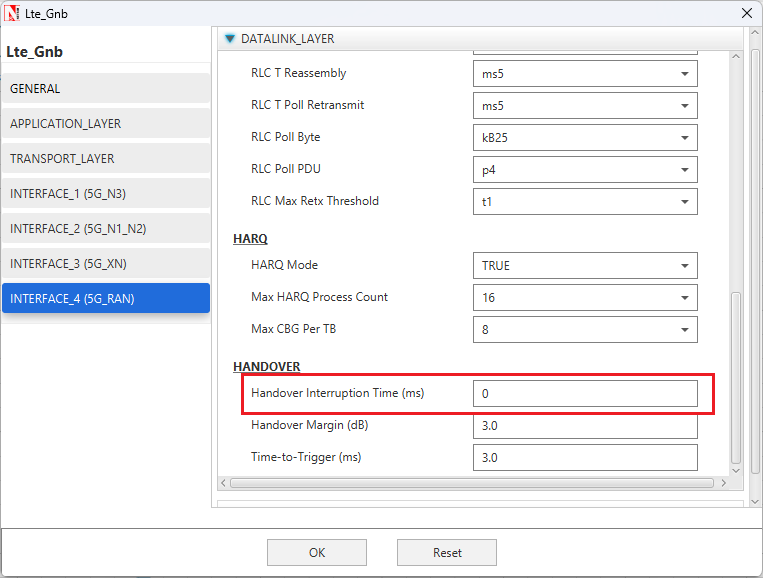Click the Reset button

447,553
